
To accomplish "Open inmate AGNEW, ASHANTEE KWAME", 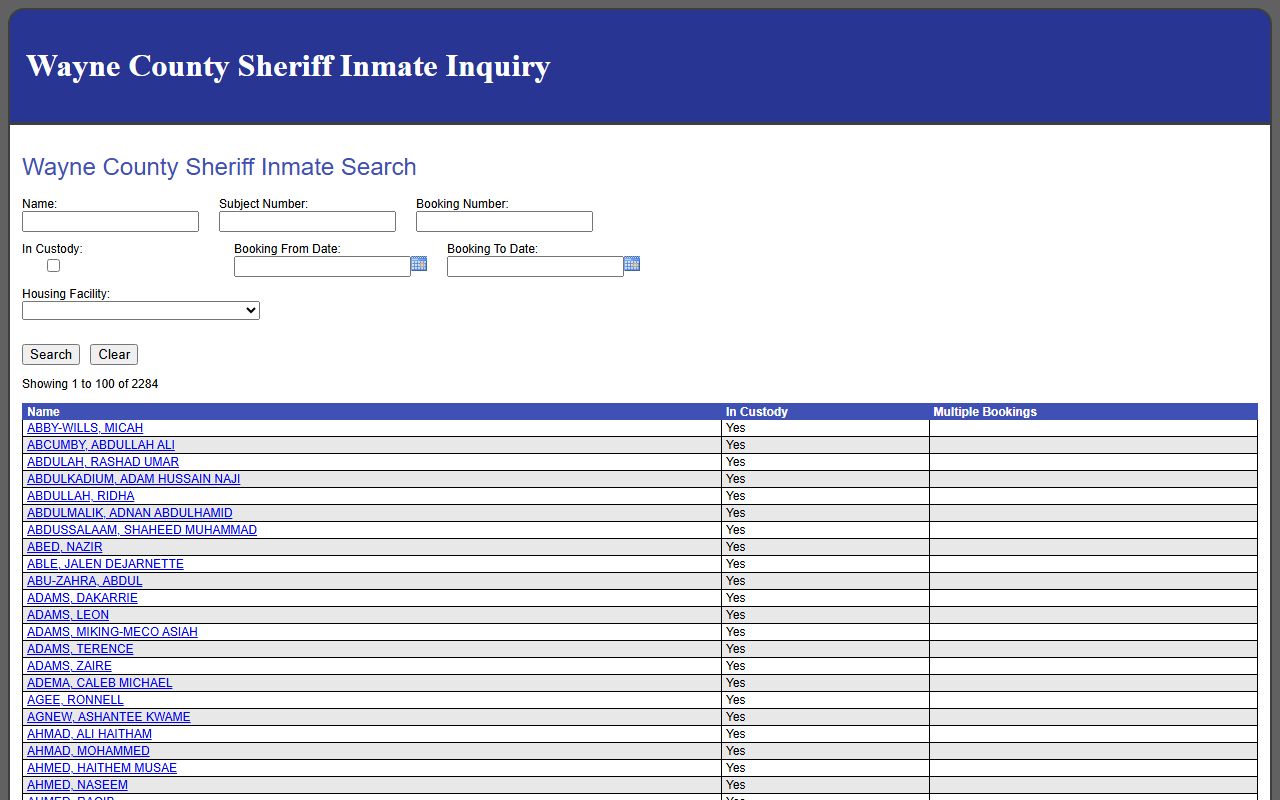I will [x=109, y=717].
